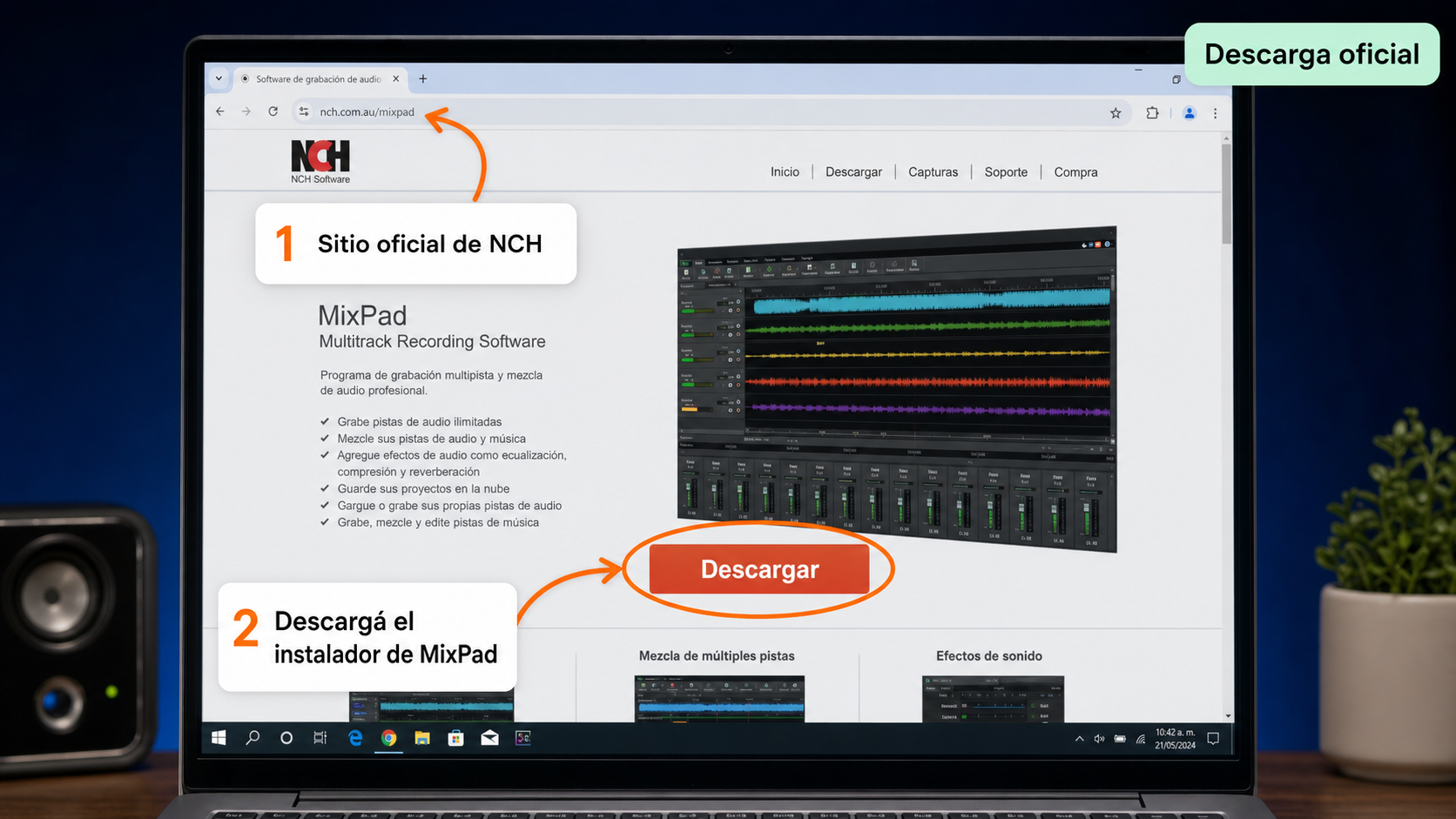1456x819 pixels.
Task: Open the clock showing 10:42 a. m.
Action: click(1175, 739)
